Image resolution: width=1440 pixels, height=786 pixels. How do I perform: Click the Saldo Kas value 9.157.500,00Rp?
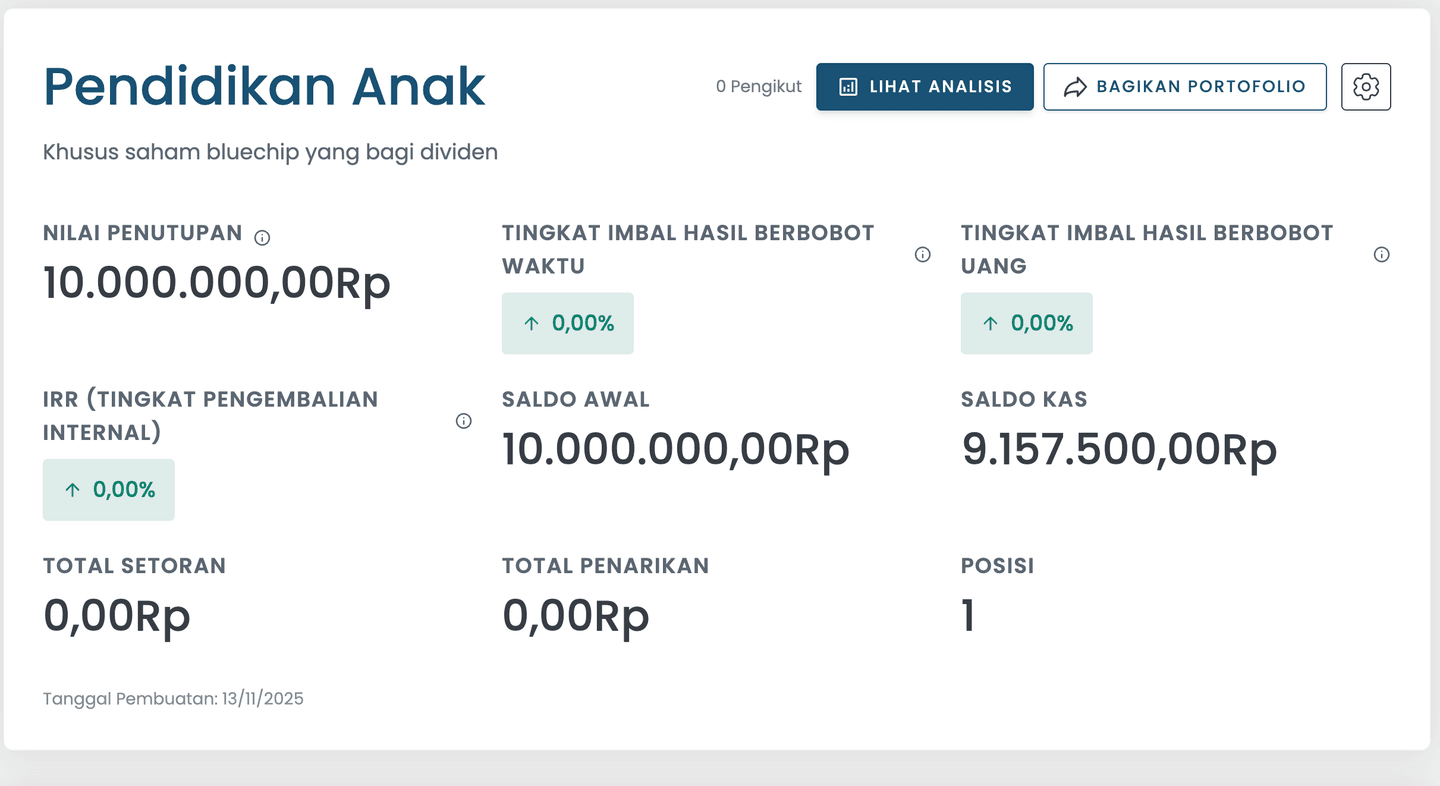(x=1119, y=449)
